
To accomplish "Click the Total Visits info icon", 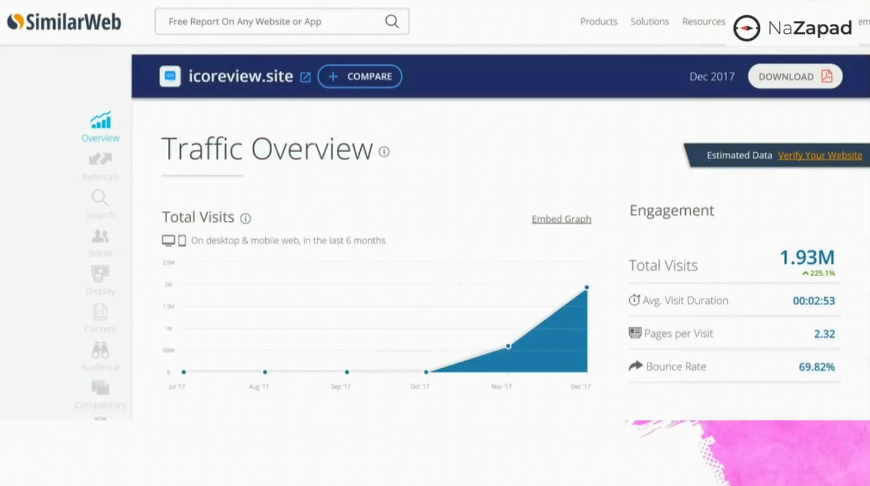I will point(245,219).
